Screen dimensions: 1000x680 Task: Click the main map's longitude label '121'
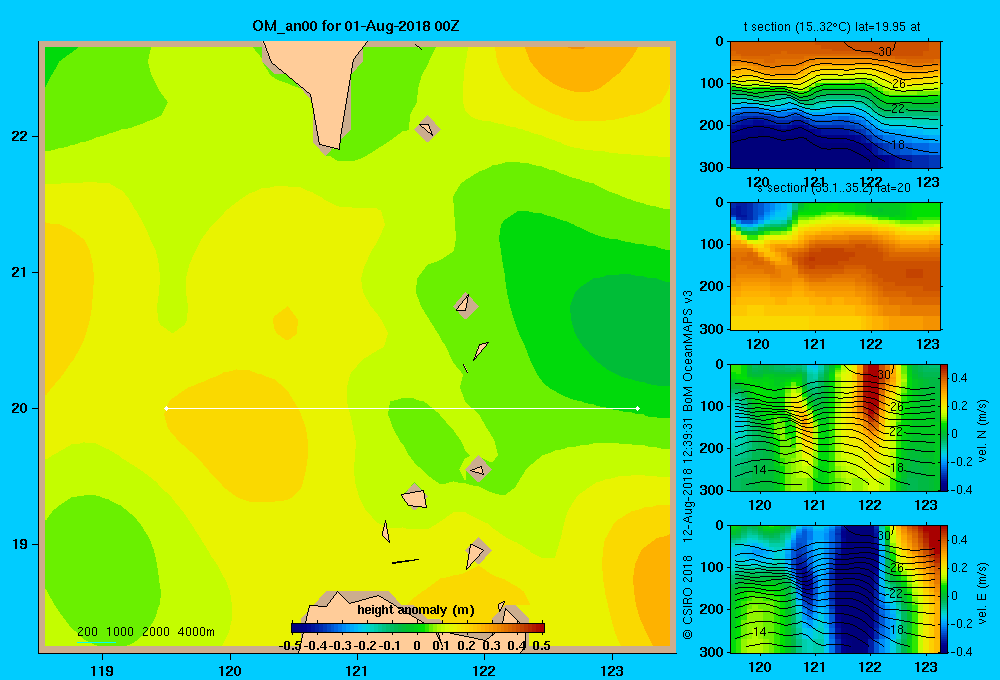pyautogui.click(x=357, y=670)
